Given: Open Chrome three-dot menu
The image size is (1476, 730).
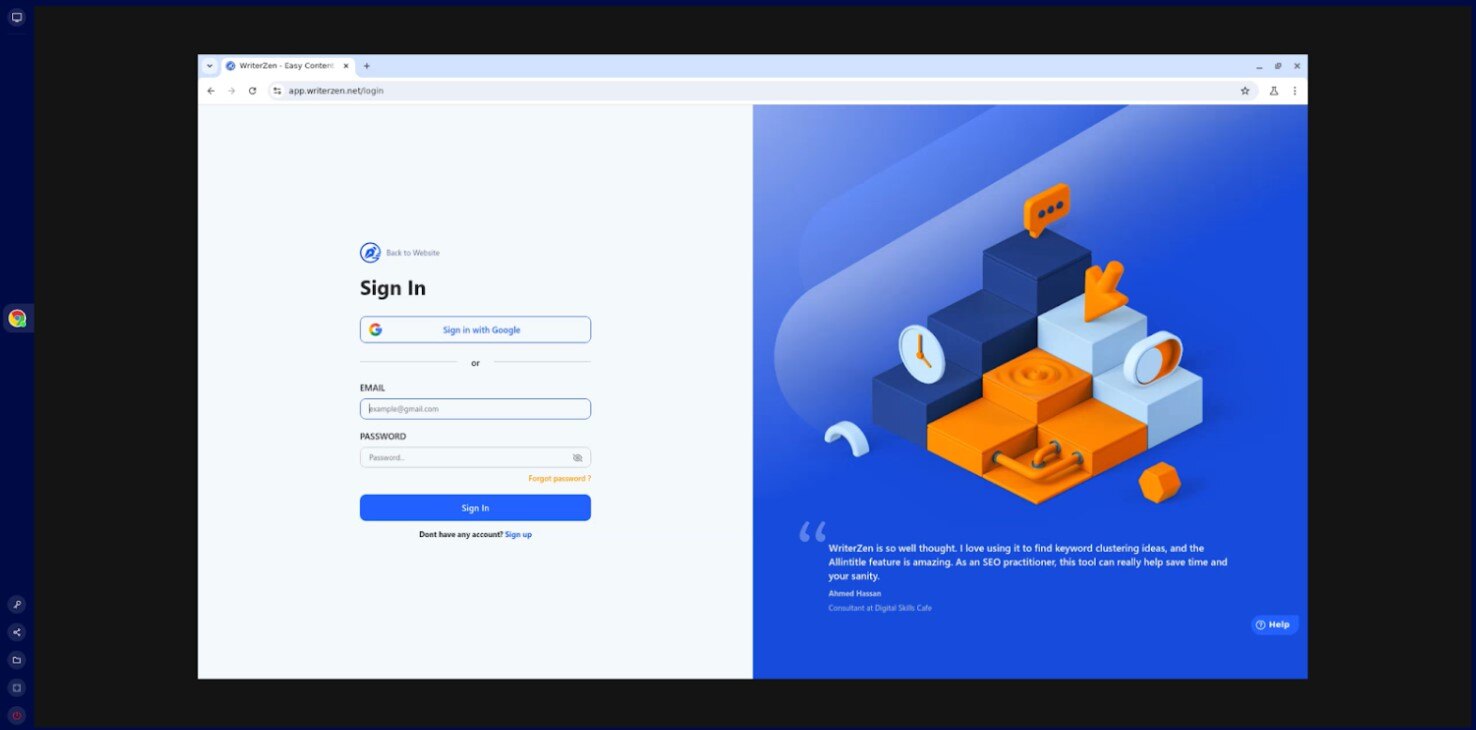Looking at the screenshot, I should coord(1295,91).
